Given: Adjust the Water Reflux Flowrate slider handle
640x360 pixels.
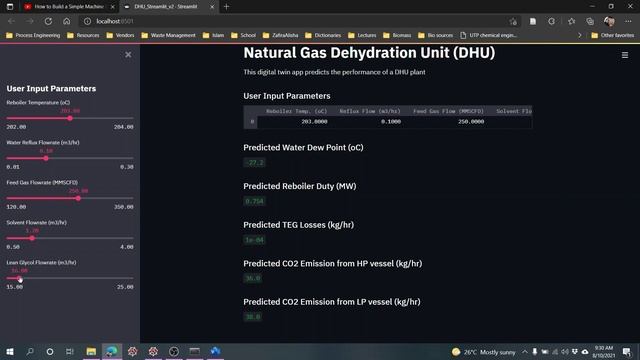Looking at the screenshot, I should point(46,158).
